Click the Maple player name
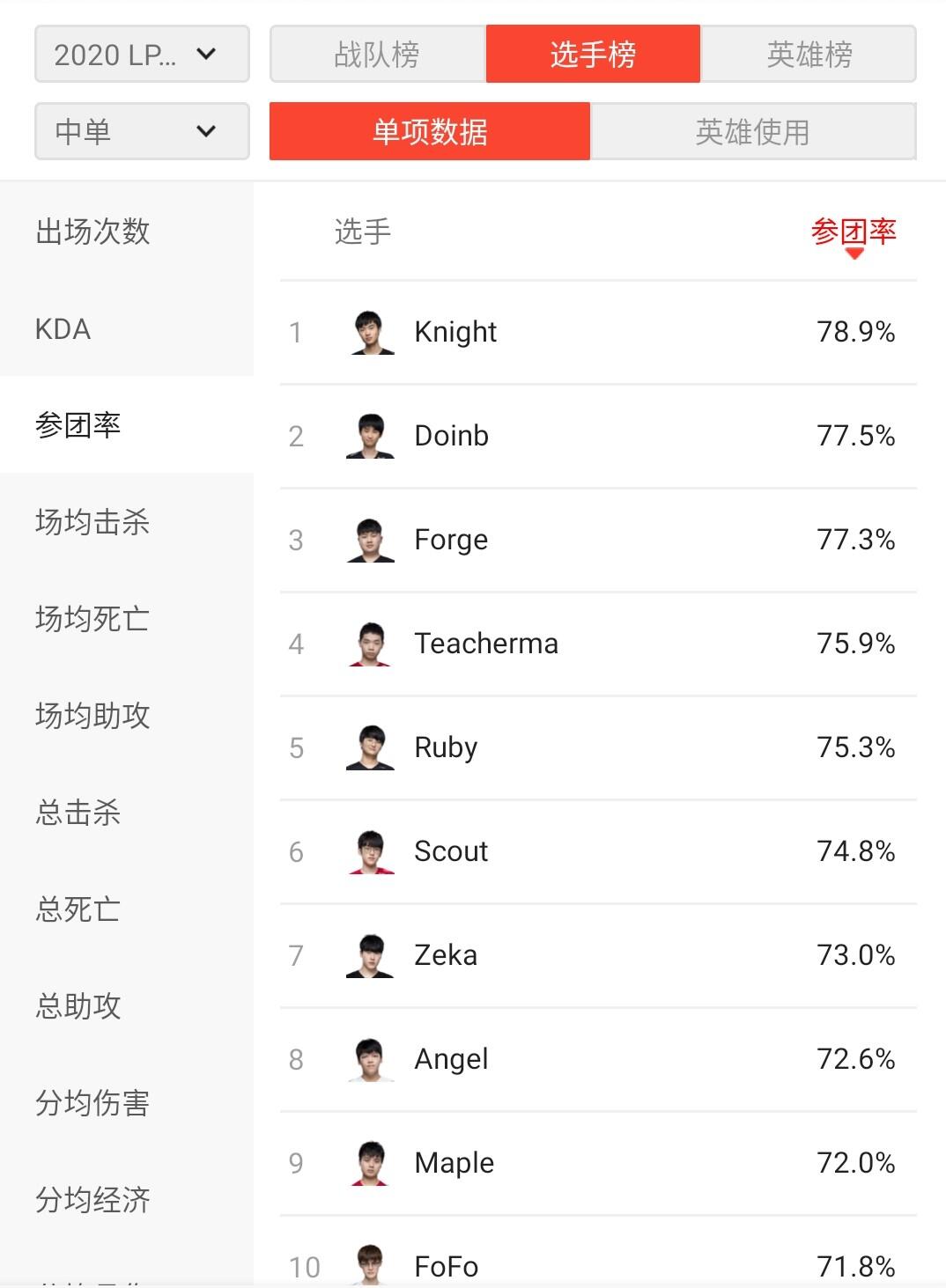 [454, 1163]
